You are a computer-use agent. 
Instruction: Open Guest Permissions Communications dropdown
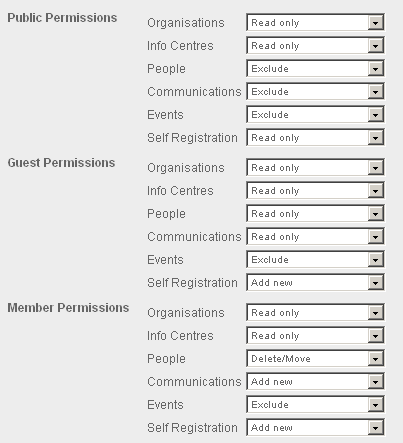(315, 237)
